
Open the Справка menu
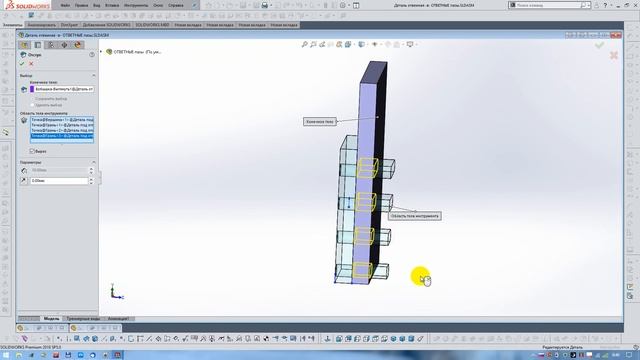[176, 5]
